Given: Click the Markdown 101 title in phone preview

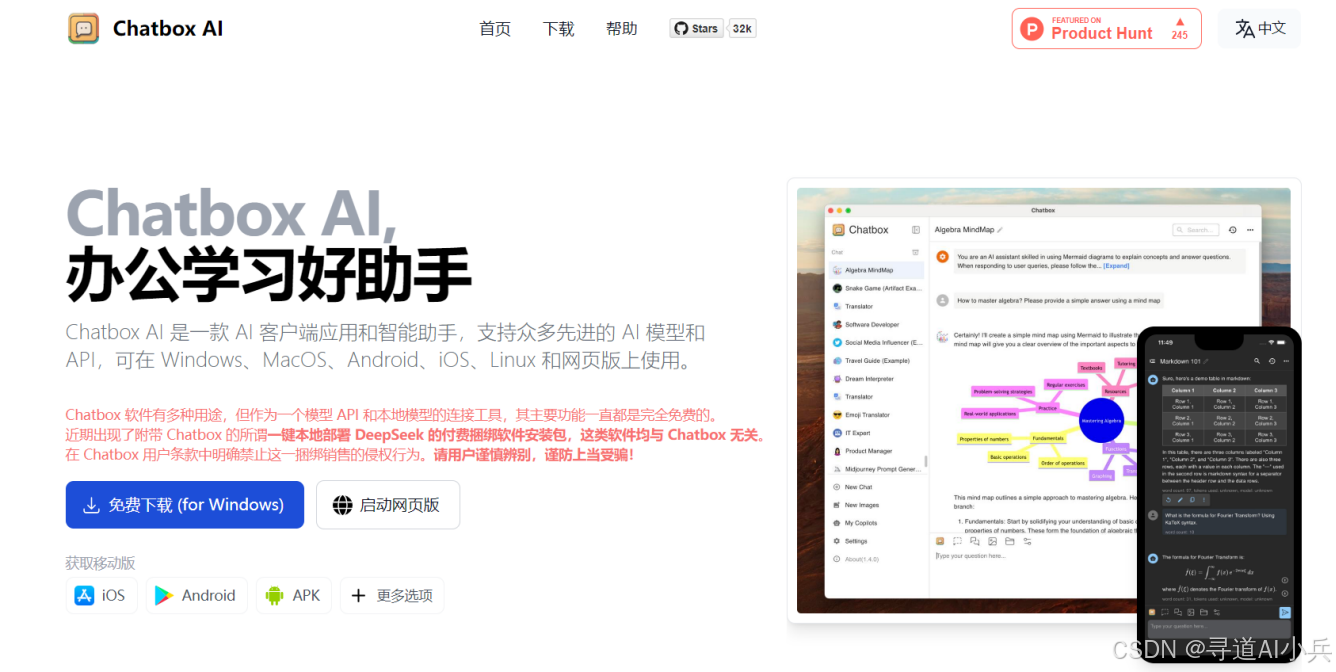Looking at the screenshot, I should (1181, 361).
